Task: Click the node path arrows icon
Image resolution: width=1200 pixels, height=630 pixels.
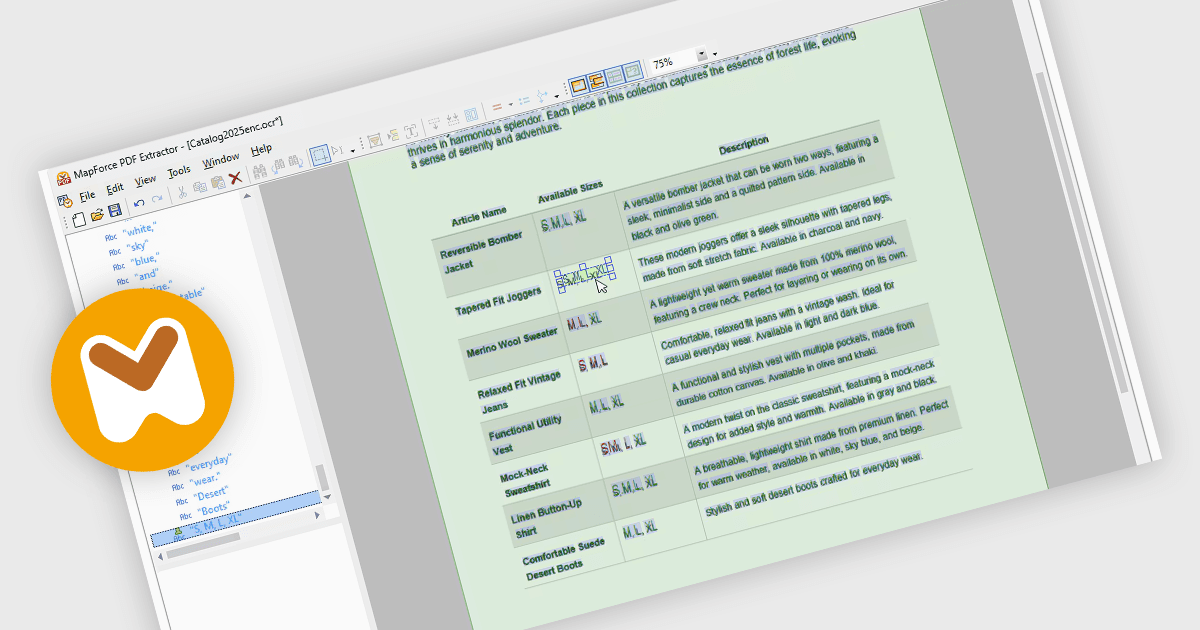Action: coord(542,96)
